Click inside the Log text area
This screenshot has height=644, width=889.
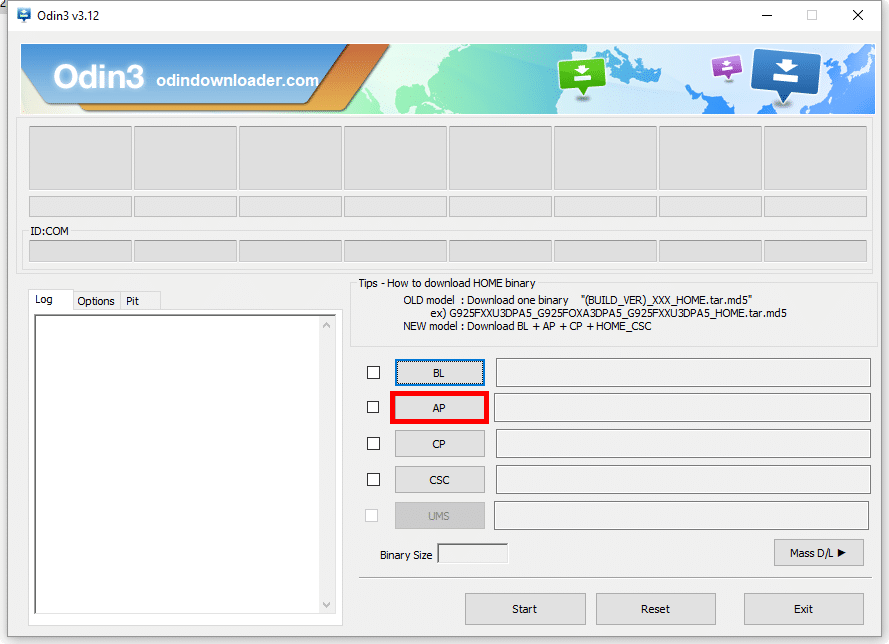tap(177, 464)
